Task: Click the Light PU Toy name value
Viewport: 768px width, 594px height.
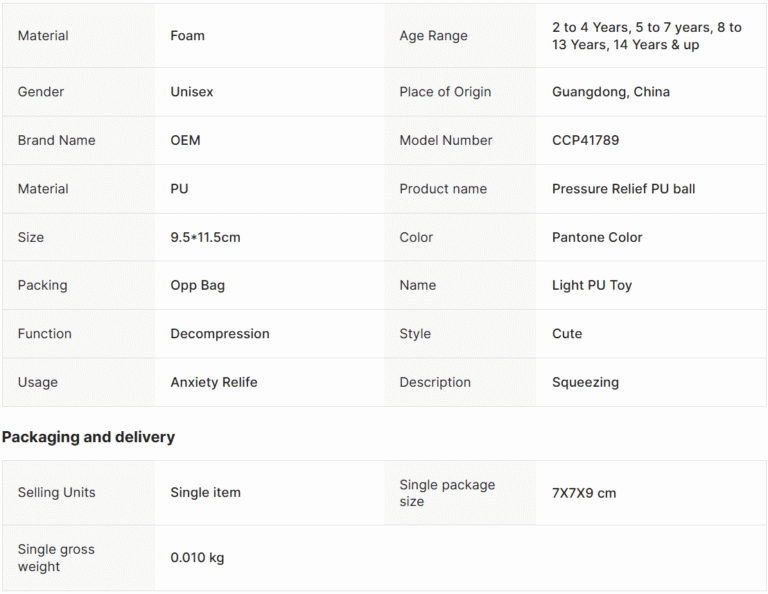Action: click(592, 286)
